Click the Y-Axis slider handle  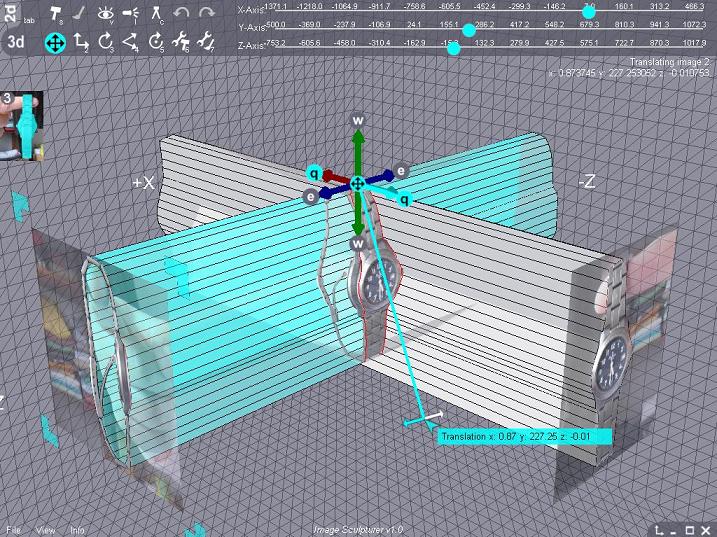pyautogui.click(x=469, y=29)
